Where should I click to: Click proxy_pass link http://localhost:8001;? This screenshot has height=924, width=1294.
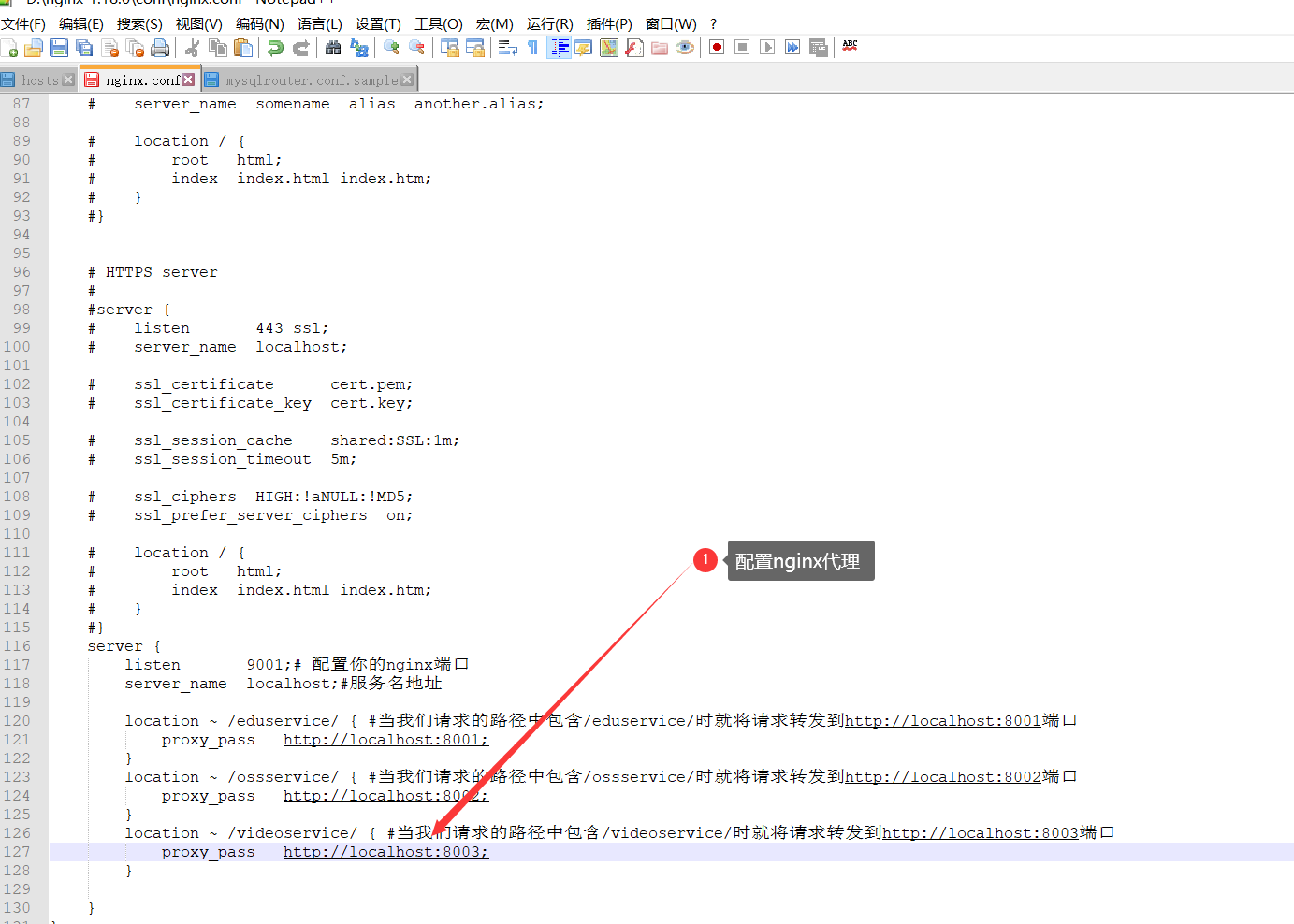pos(385,740)
